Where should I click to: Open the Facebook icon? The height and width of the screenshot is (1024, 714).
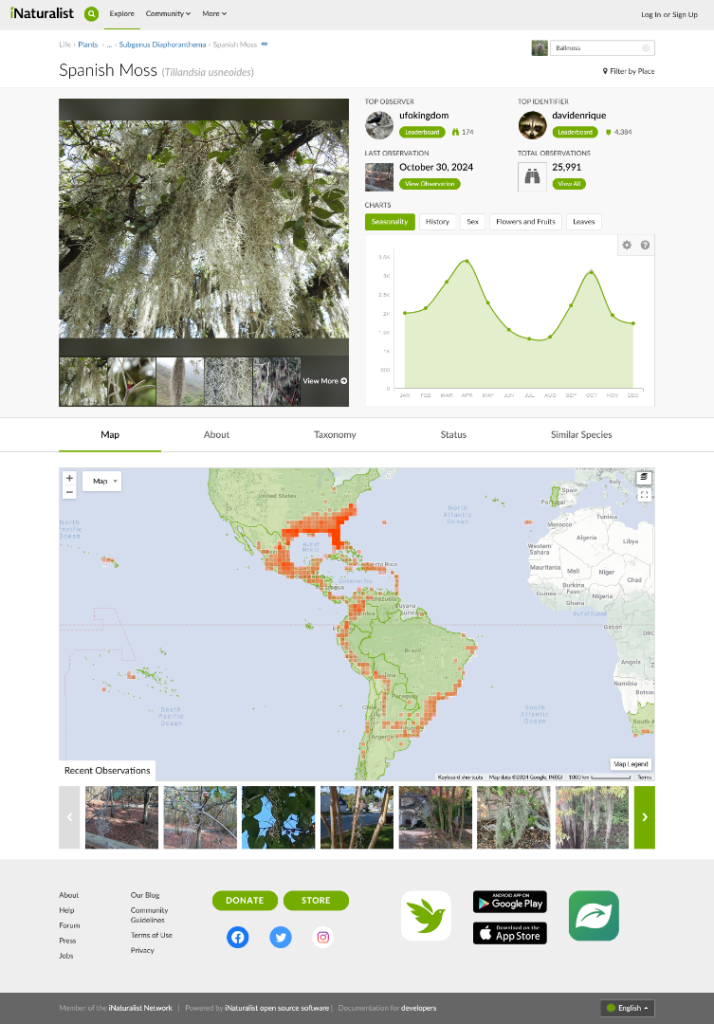(x=238, y=937)
